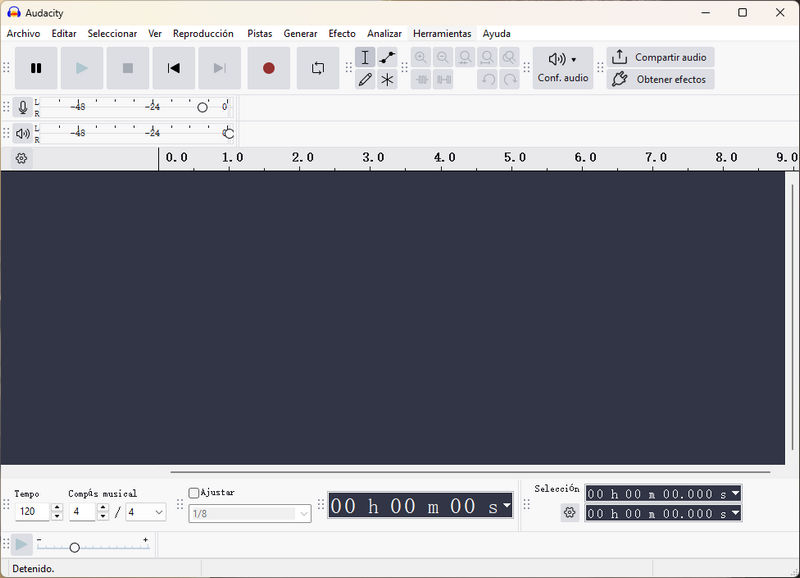Open the 1/8 snap value dropdown

(x=250, y=513)
